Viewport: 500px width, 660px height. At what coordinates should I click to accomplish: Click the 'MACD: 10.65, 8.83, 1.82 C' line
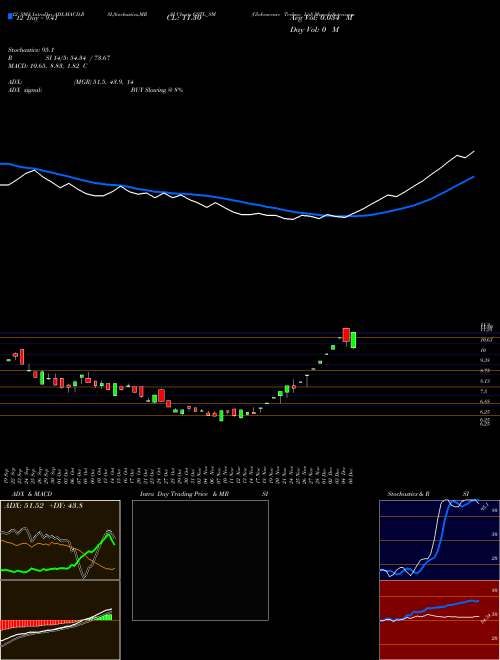tap(48, 66)
